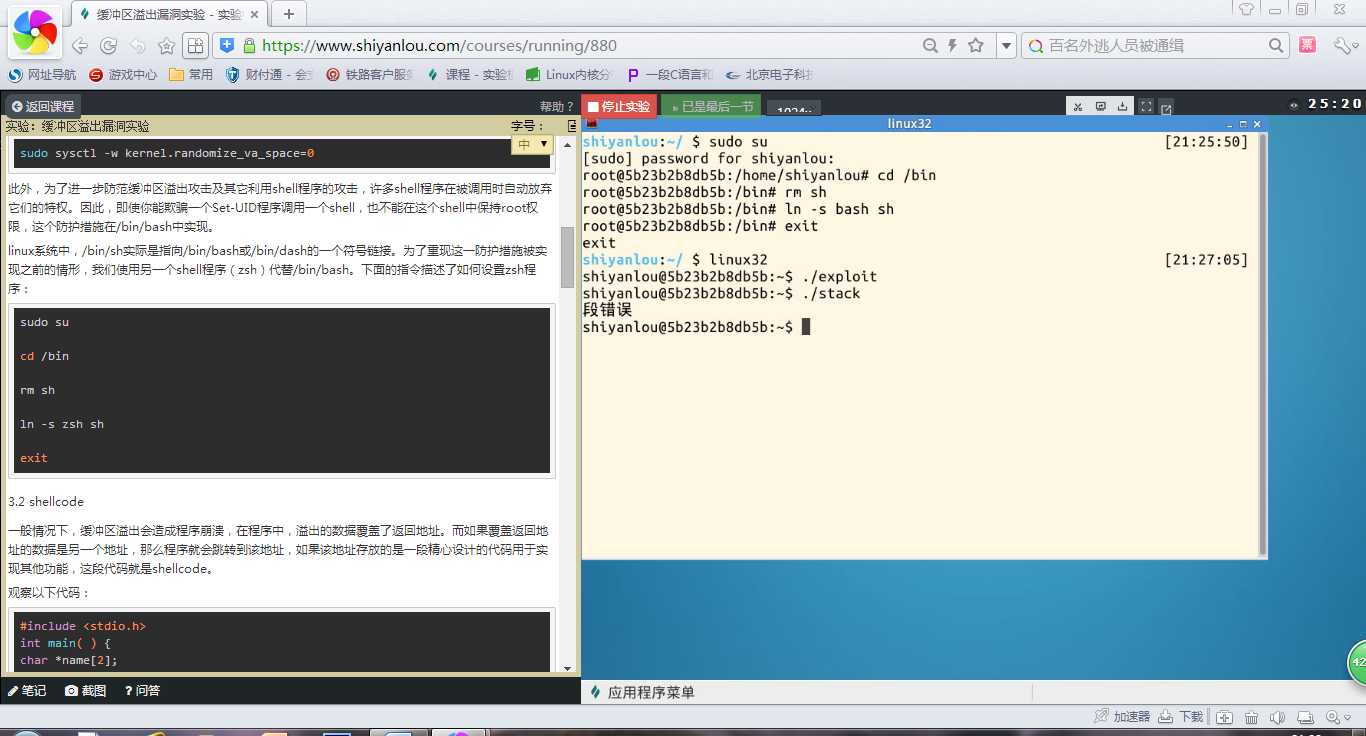Screen dimensions: 1366x736
Task: Open a new browser tab
Action: [x=289, y=14]
